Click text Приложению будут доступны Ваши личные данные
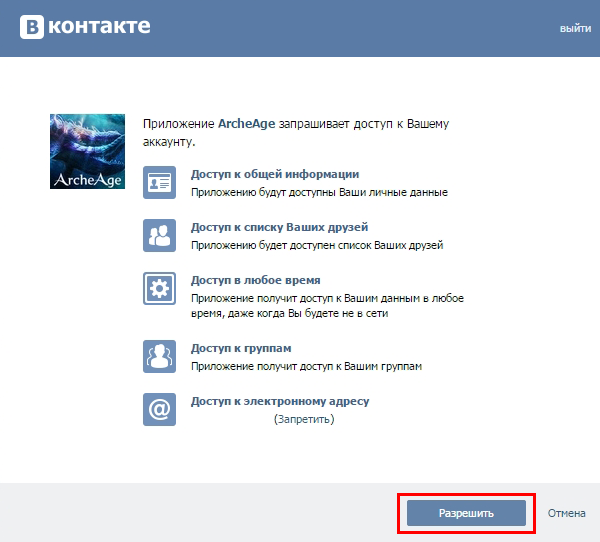The image size is (600, 542). click(319, 192)
